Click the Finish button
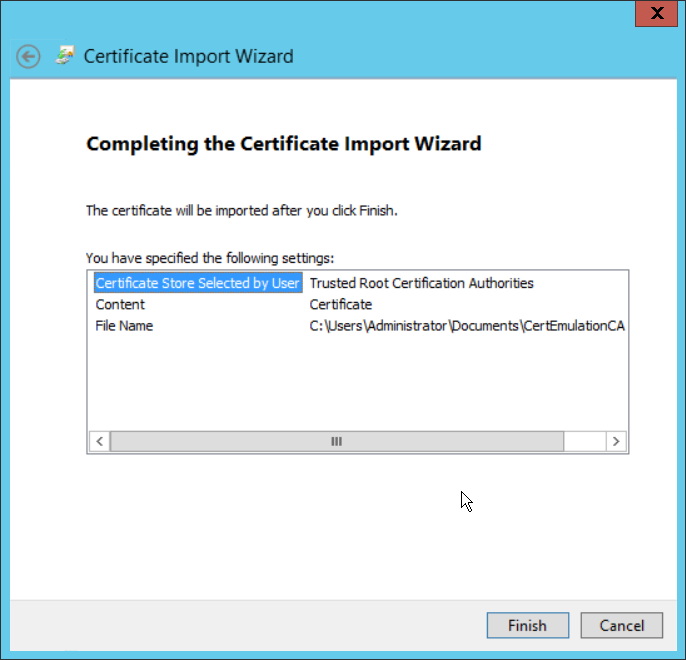686x660 pixels. (526, 625)
